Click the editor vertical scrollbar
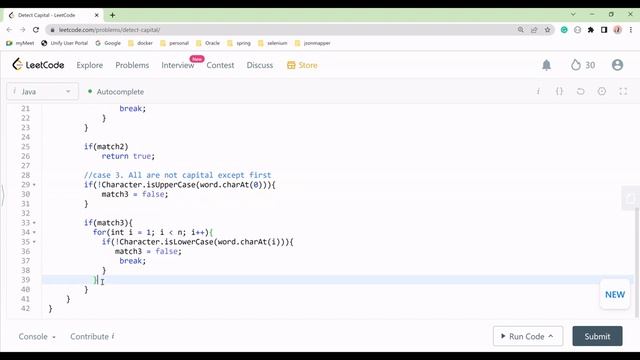The image size is (640, 360). (x=637, y=261)
